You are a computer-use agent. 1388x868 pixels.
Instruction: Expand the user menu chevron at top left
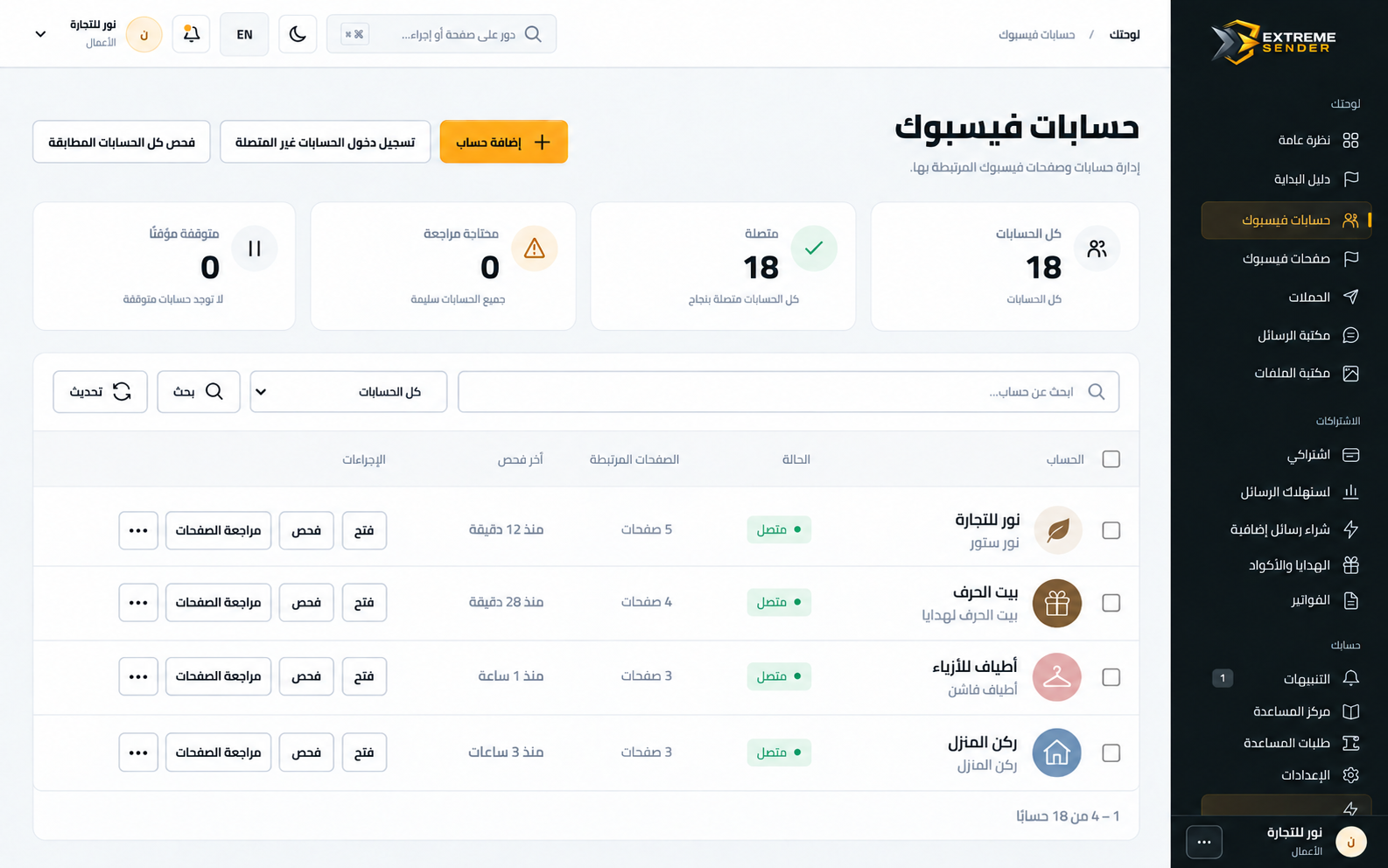40,34
